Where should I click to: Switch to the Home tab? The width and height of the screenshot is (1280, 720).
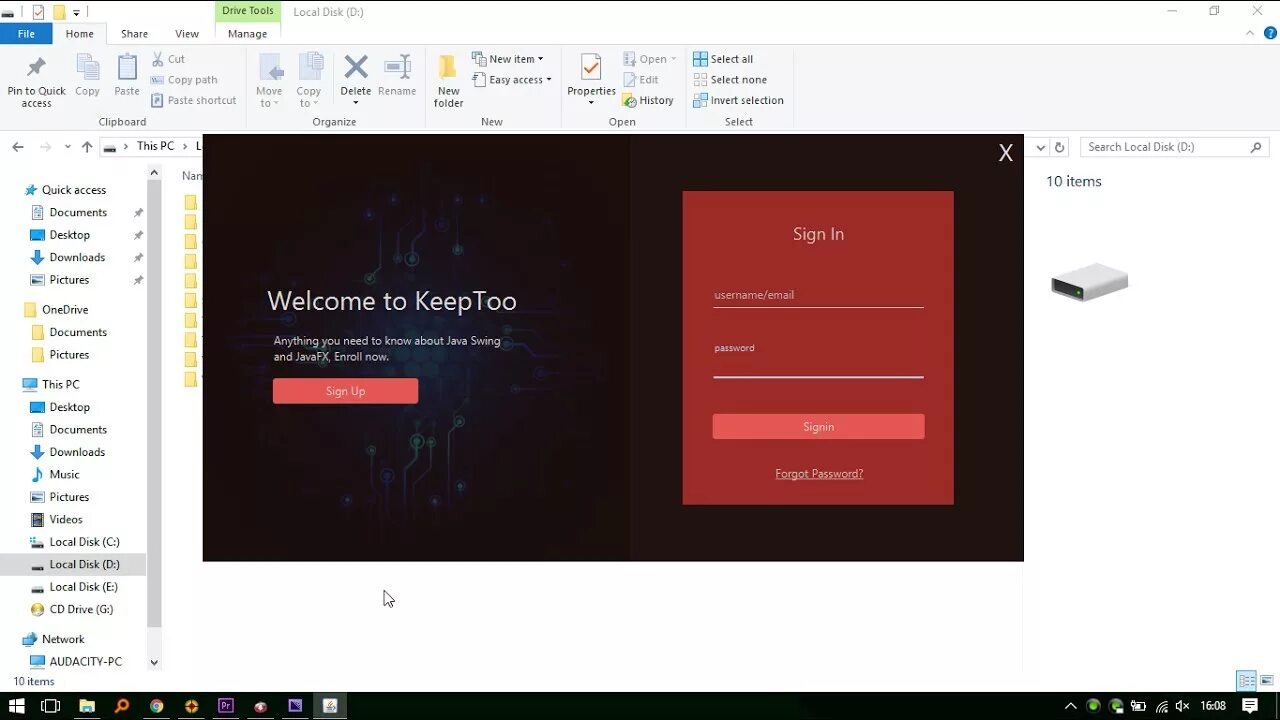(x=80, y=34)
